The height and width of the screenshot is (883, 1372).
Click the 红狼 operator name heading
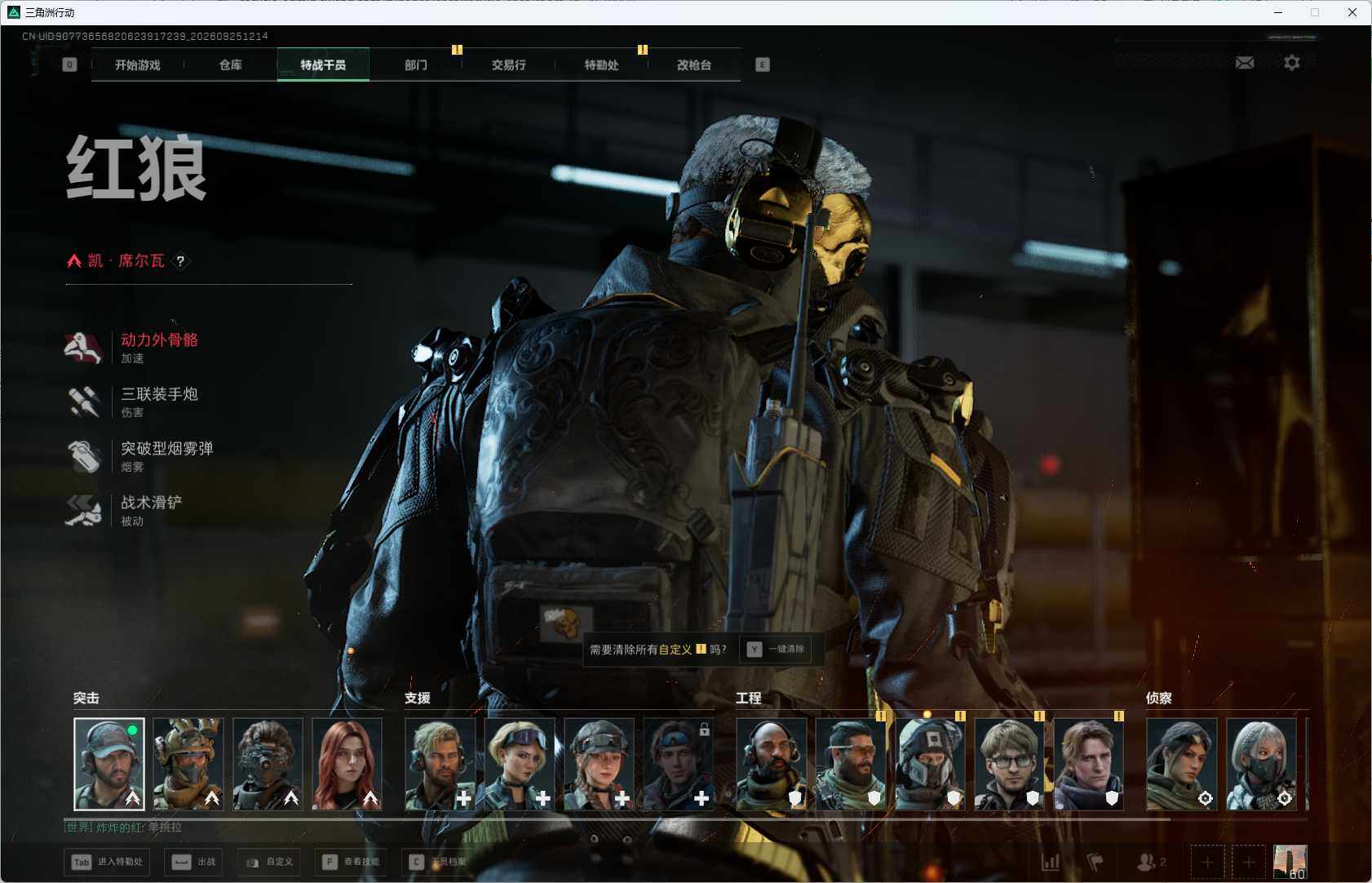tap(136, 168)
